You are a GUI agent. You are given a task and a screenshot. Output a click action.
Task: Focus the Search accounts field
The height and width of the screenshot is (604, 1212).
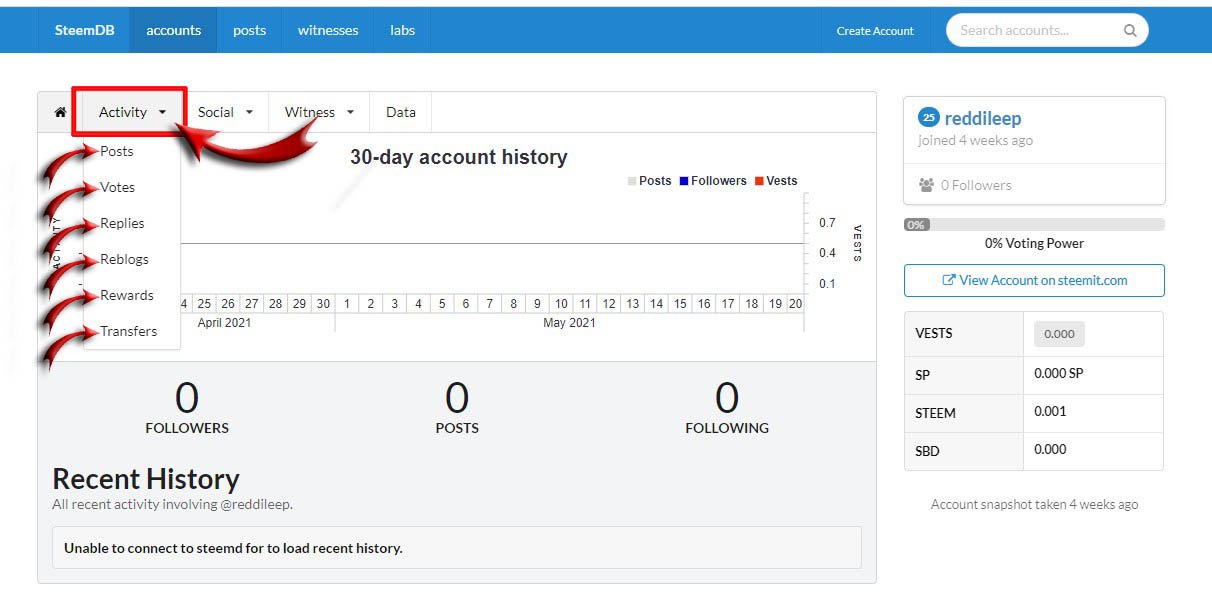1035,30
